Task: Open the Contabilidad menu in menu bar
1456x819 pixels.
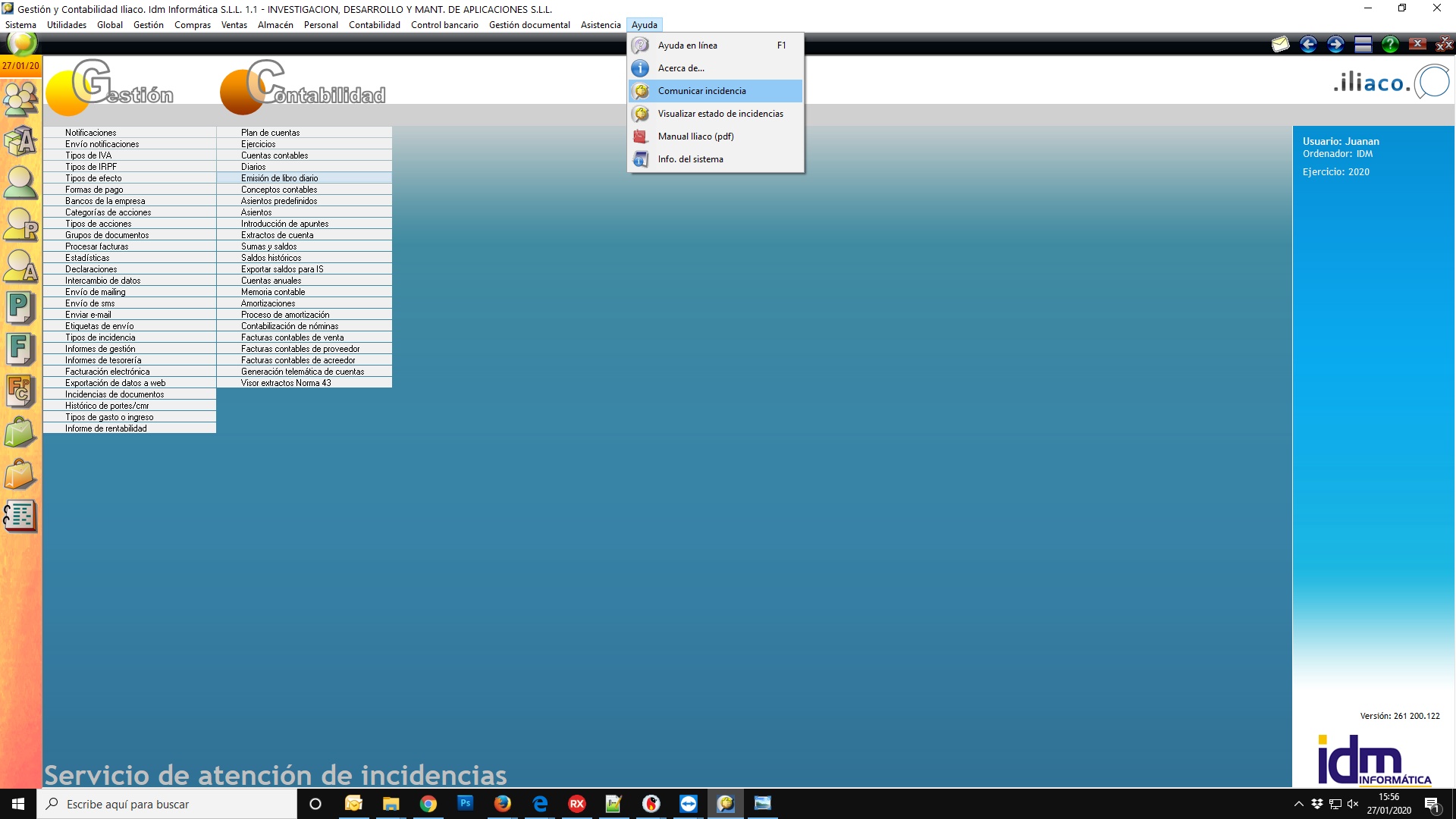Action: pos(375,25)
